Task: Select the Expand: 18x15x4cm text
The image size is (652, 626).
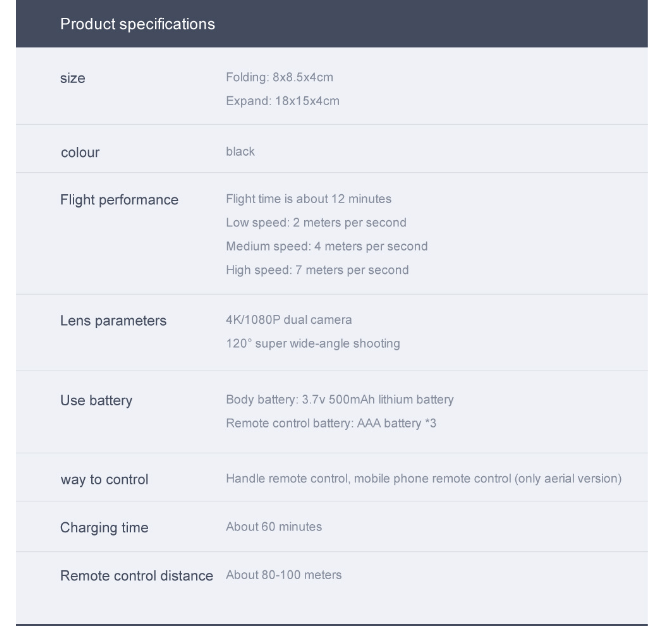Action: point(283,101)
